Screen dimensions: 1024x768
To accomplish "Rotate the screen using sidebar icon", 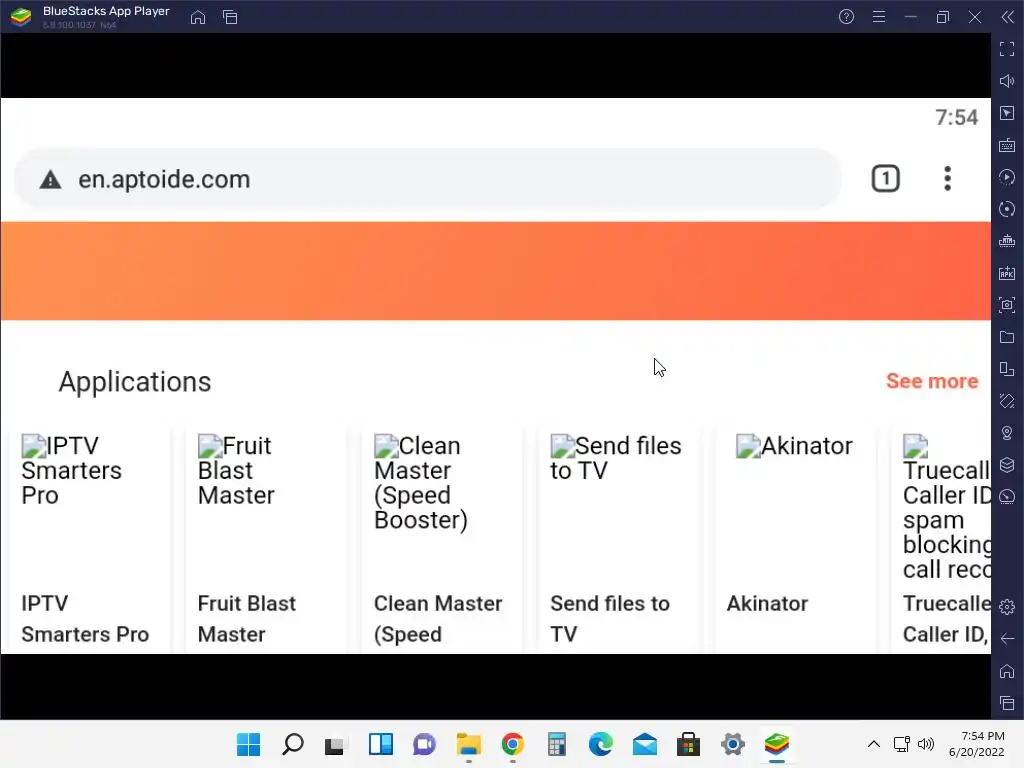I will pyautogui.click(x=1007, y=401).
